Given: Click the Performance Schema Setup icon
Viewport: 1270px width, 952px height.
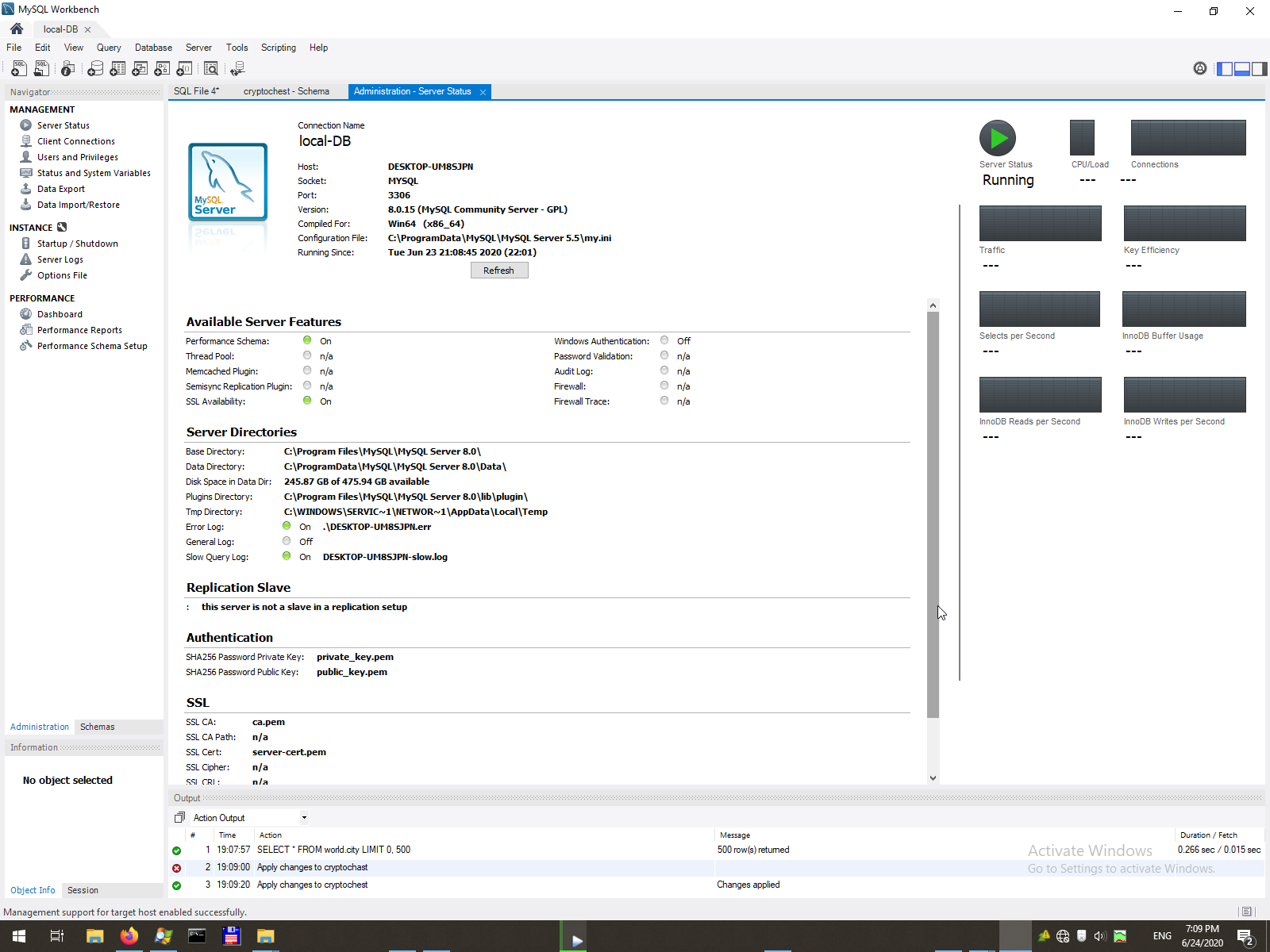Looking at the screenshot, I should point(26,346).
